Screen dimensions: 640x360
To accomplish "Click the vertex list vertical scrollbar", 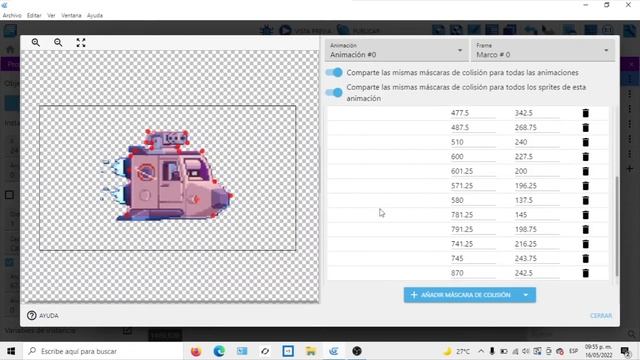I will 617,226.
